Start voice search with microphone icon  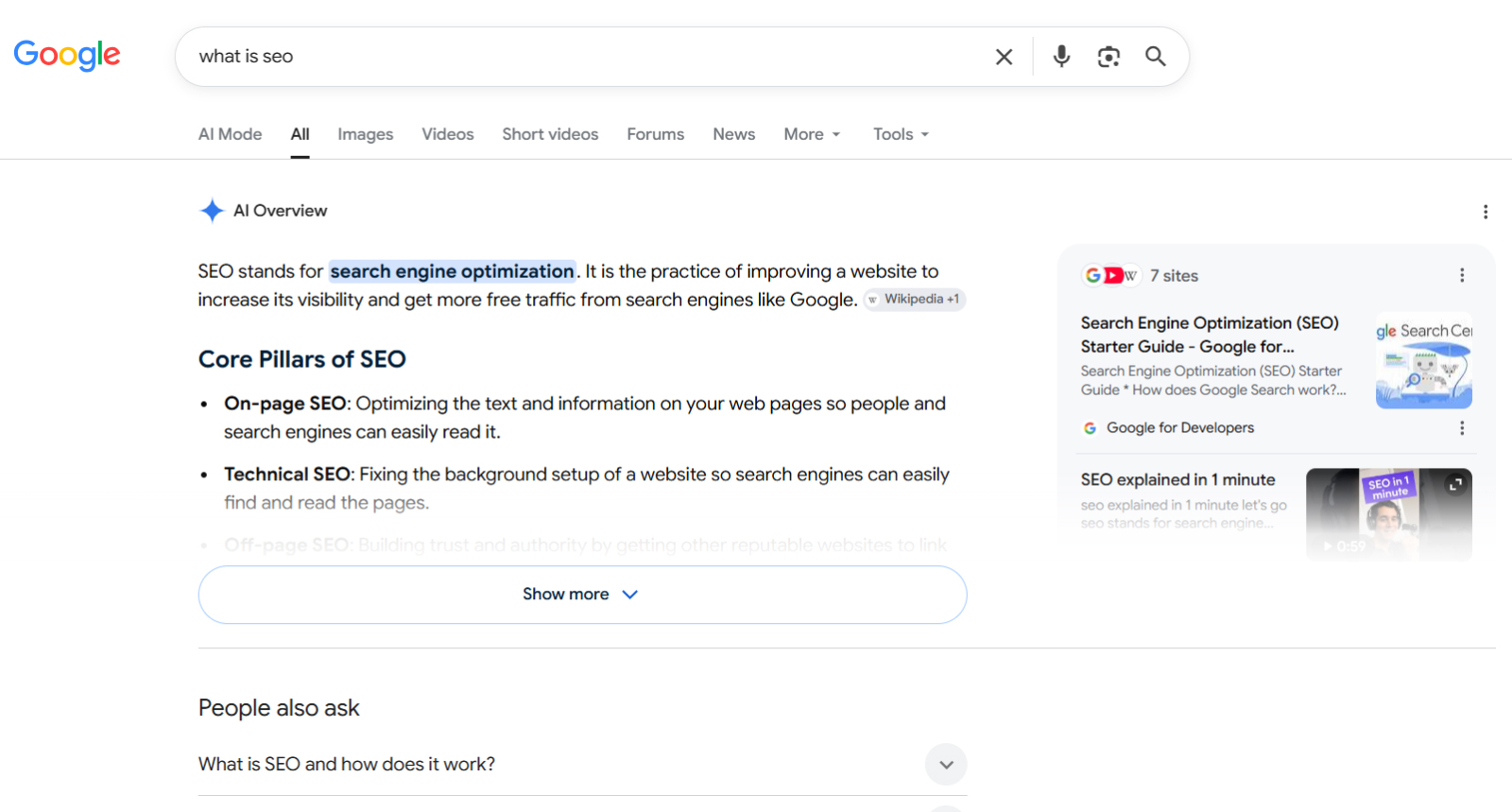1061,57
